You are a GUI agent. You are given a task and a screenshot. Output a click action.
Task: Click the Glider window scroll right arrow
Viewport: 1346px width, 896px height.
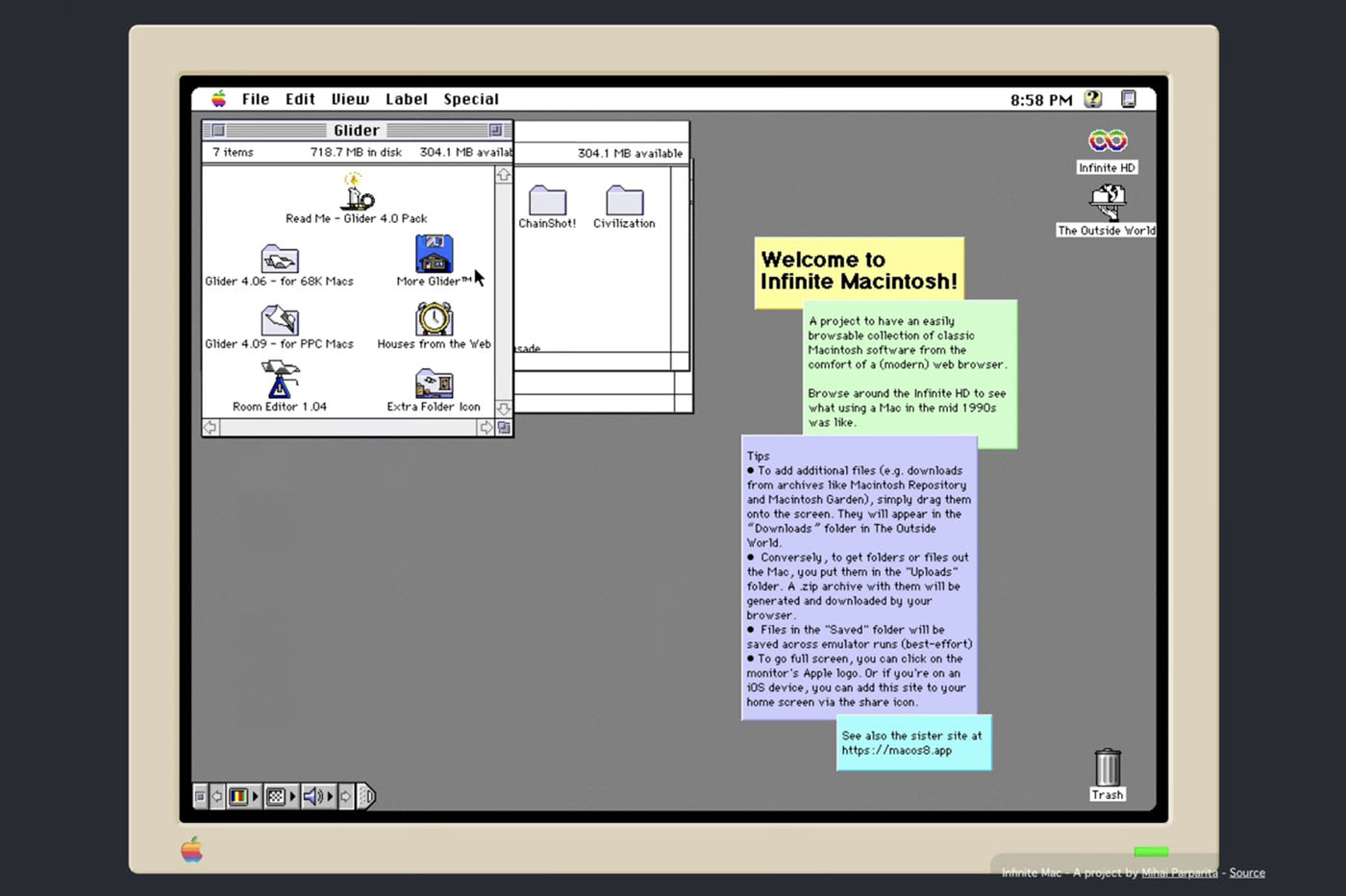point(486,428)
